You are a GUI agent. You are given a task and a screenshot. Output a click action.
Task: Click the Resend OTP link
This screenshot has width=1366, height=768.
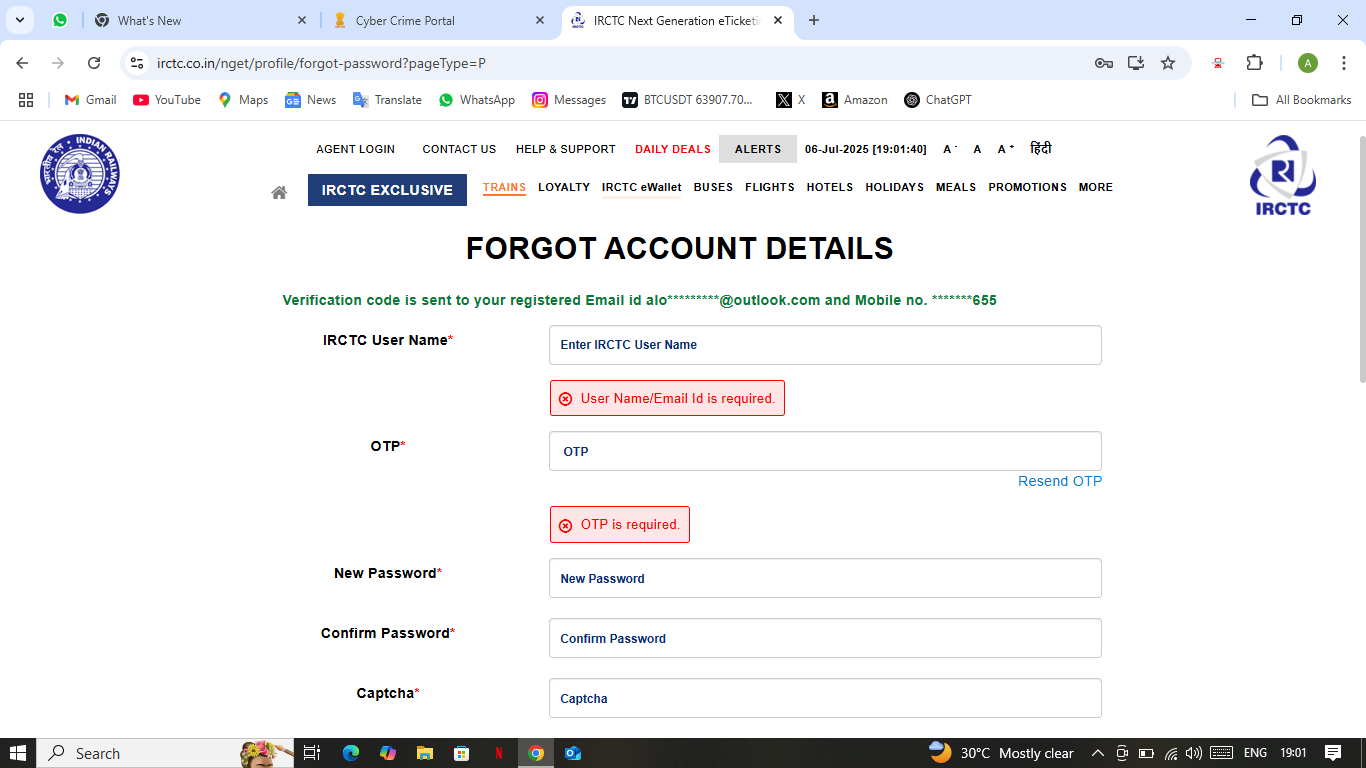click(x=1059, y=481)
